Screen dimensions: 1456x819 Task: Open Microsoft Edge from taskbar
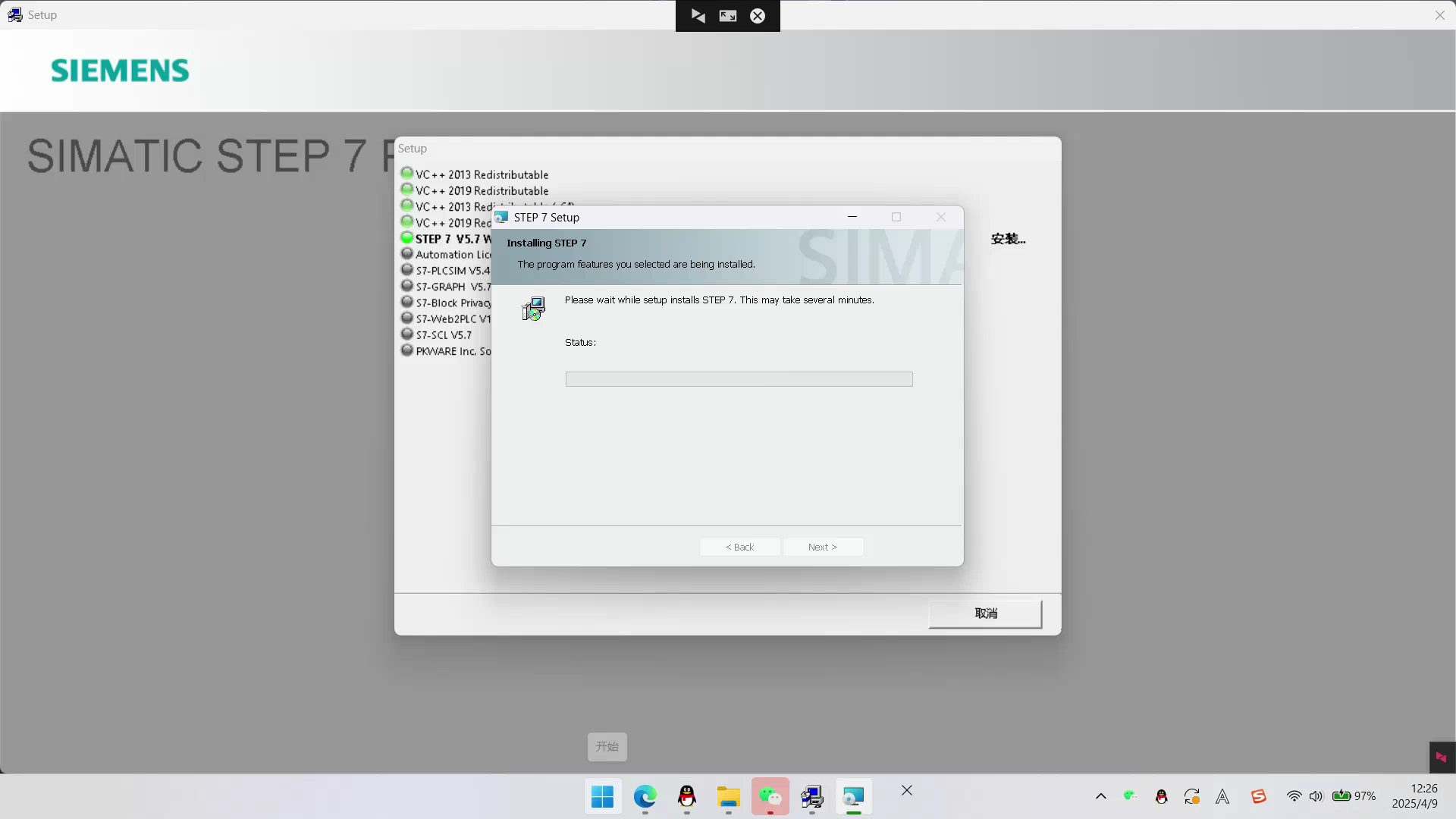point(645,796)
